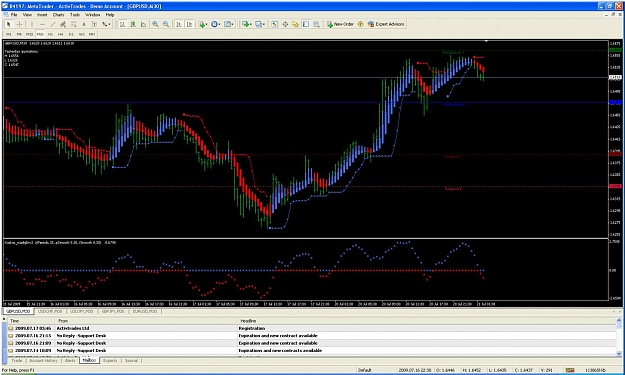Image resolution: width=625 pixels, height=375 pixels.
Task: Switch chart to candlestick display
Action: (133, 24)
